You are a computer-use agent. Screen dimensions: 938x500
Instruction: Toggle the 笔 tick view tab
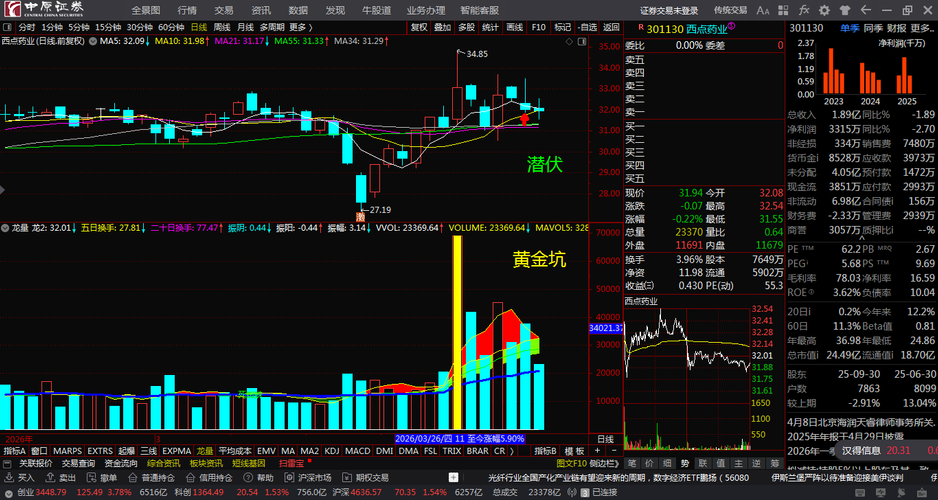click(631, 464)
